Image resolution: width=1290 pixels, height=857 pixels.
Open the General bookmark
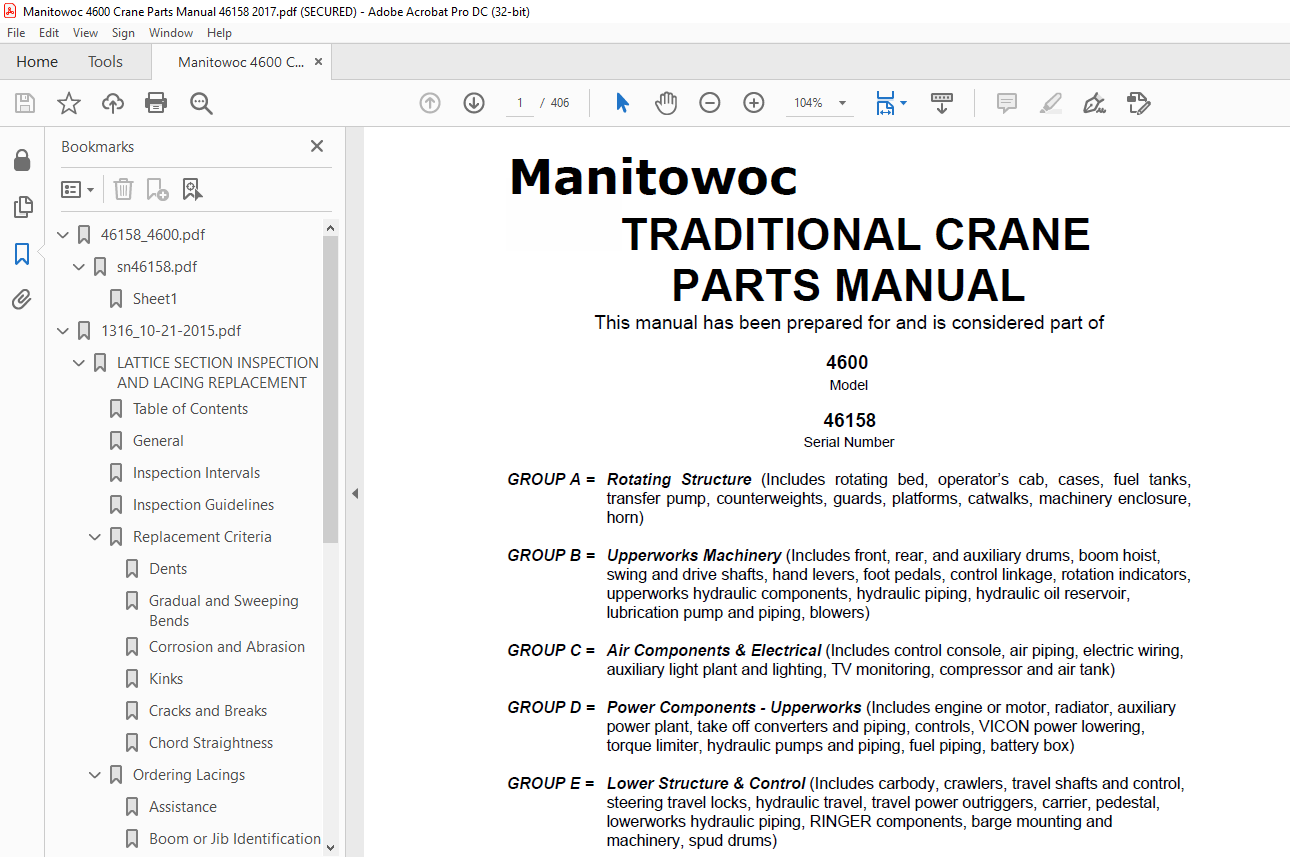[158, 441]
